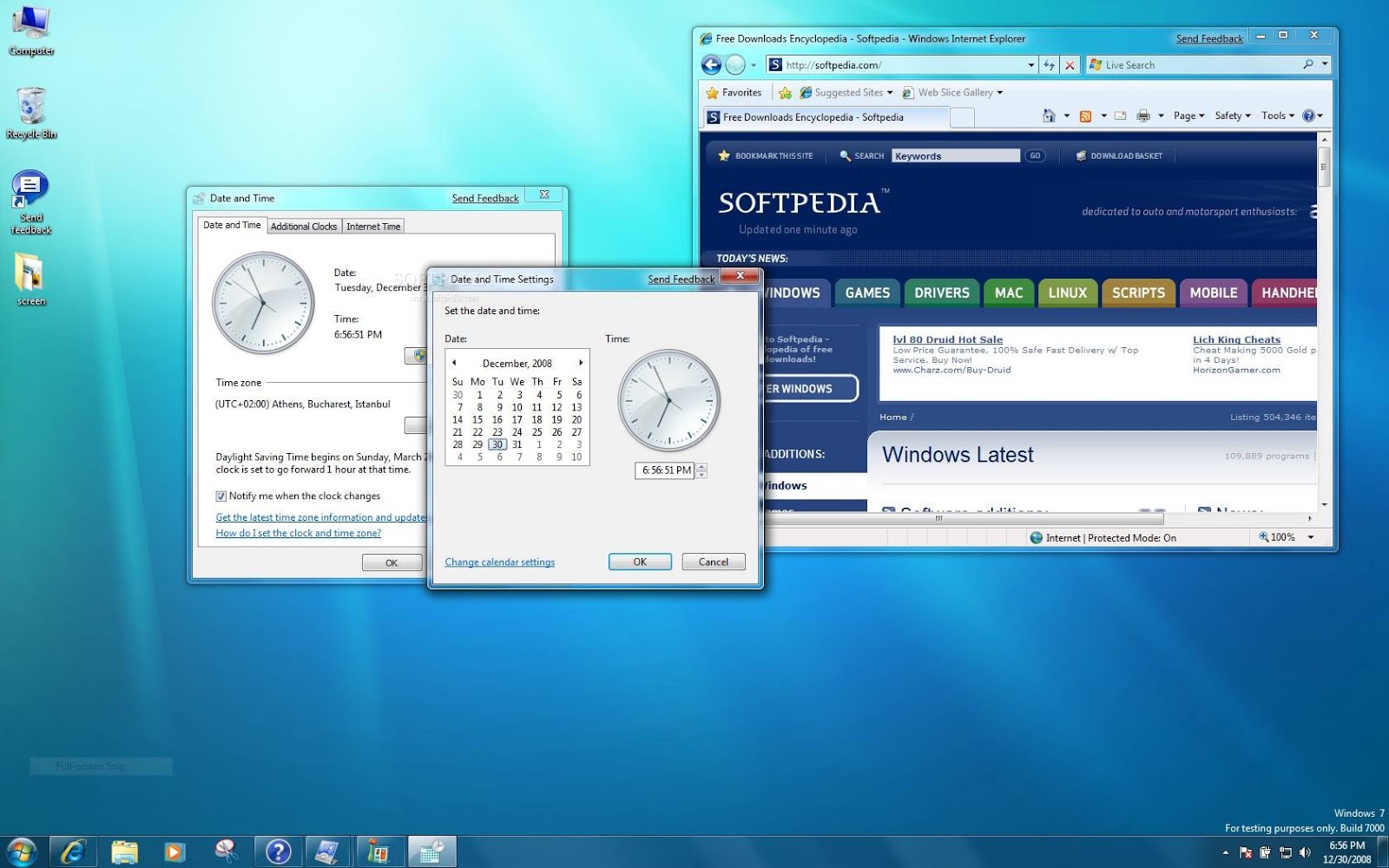Enable Notify me when the clock changes

coord(222,496)
